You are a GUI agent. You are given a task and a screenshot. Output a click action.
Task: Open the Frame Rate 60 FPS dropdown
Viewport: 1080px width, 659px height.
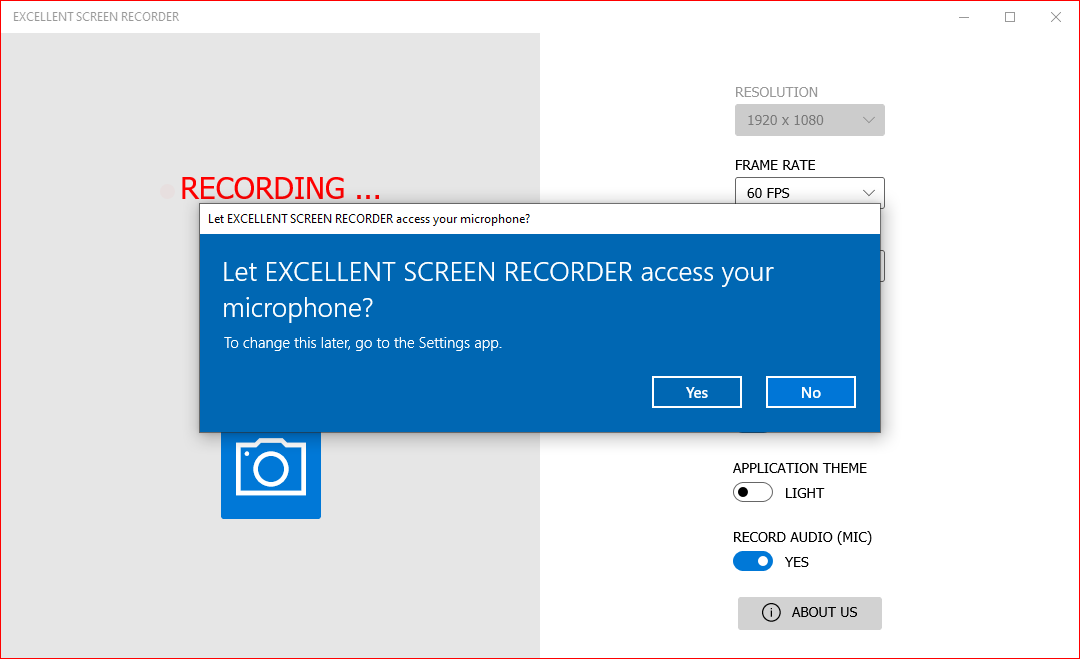tap(809, 193)
